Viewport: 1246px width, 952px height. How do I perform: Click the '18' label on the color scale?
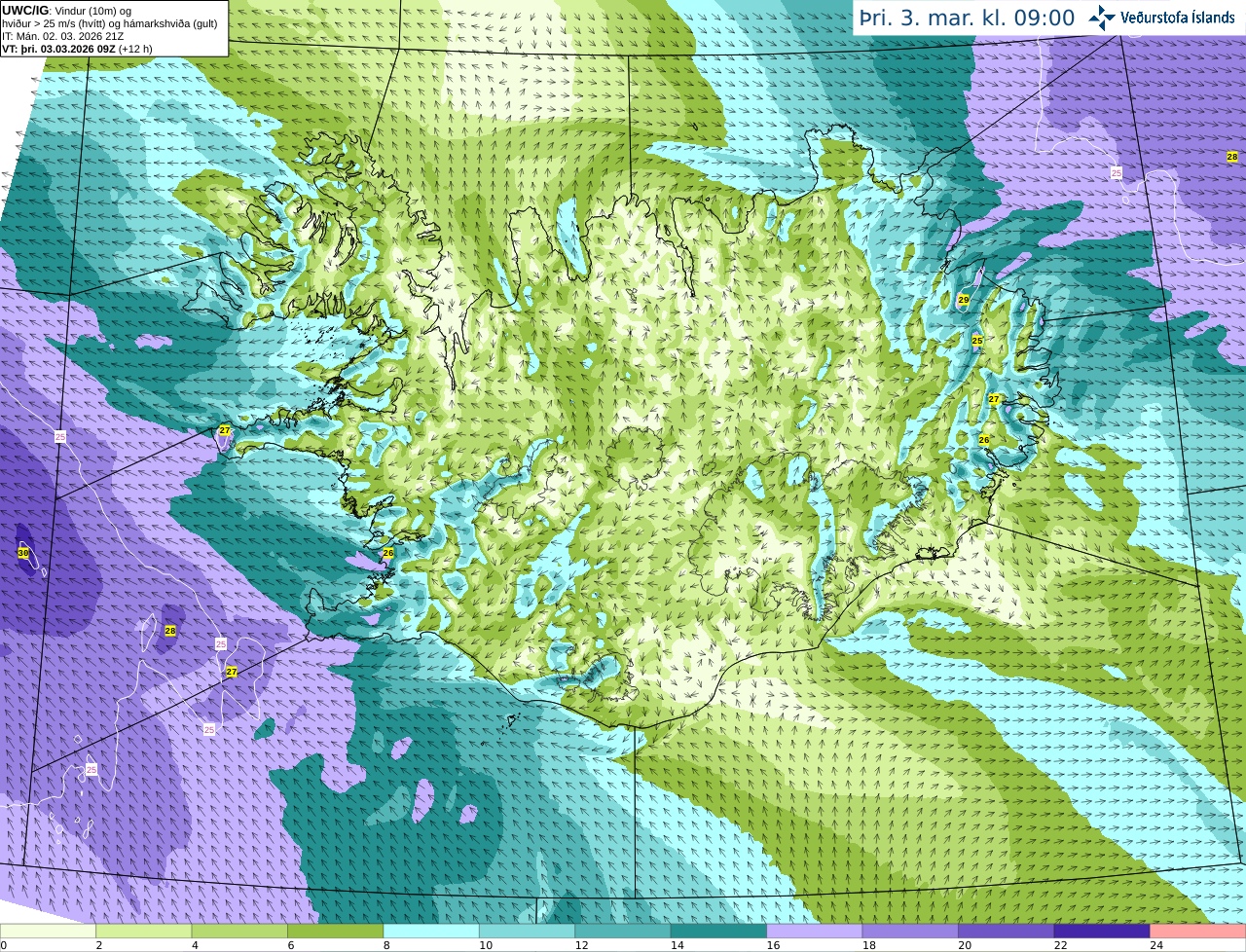(x=868, y=945)
